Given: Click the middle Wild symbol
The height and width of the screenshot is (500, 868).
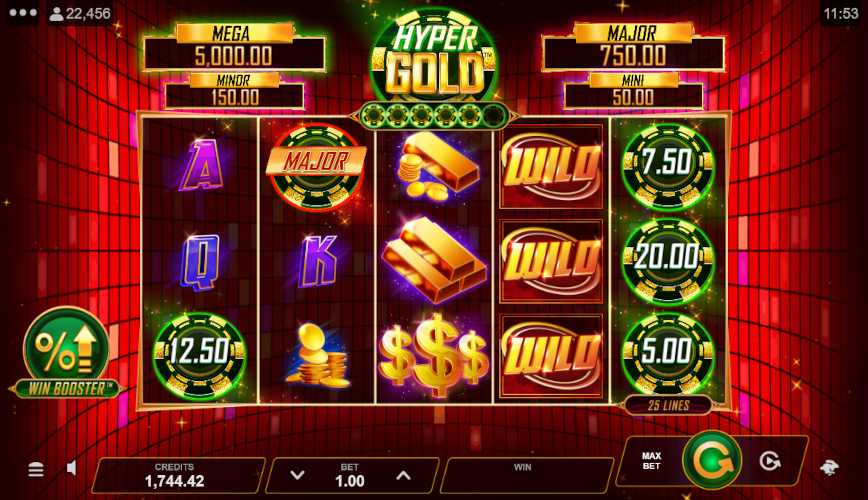Looking at the screenshot, I should point(551,261).
